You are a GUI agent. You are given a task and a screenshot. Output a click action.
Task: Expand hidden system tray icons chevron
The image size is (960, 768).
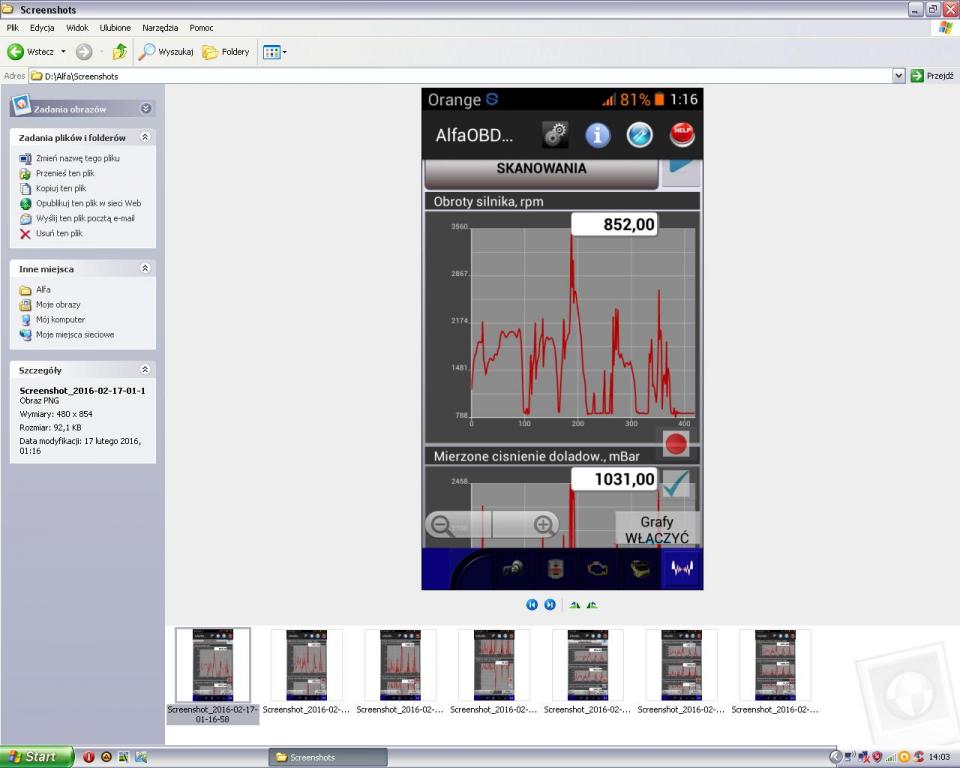[834, 758]
